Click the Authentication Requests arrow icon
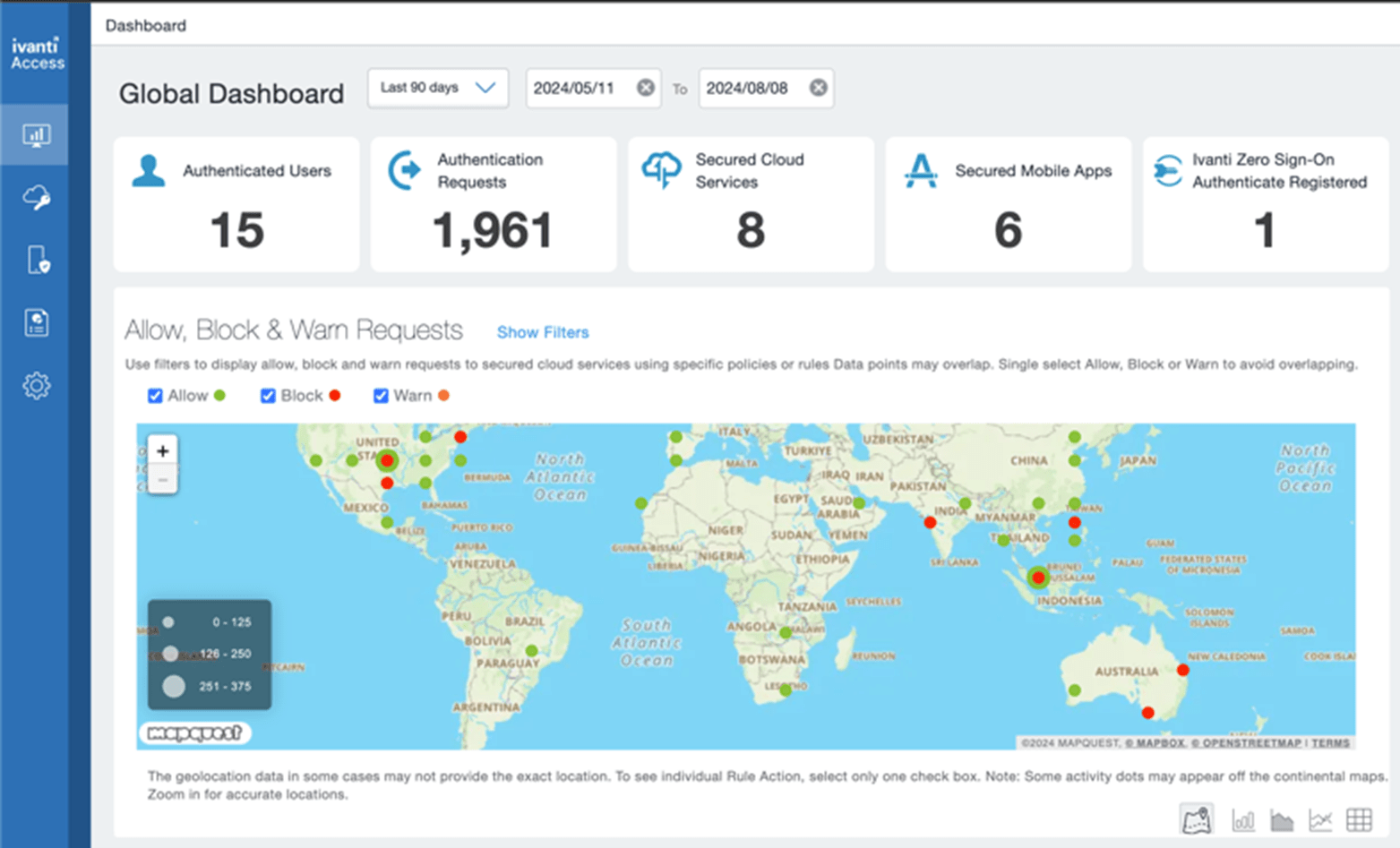 point(405,170)
